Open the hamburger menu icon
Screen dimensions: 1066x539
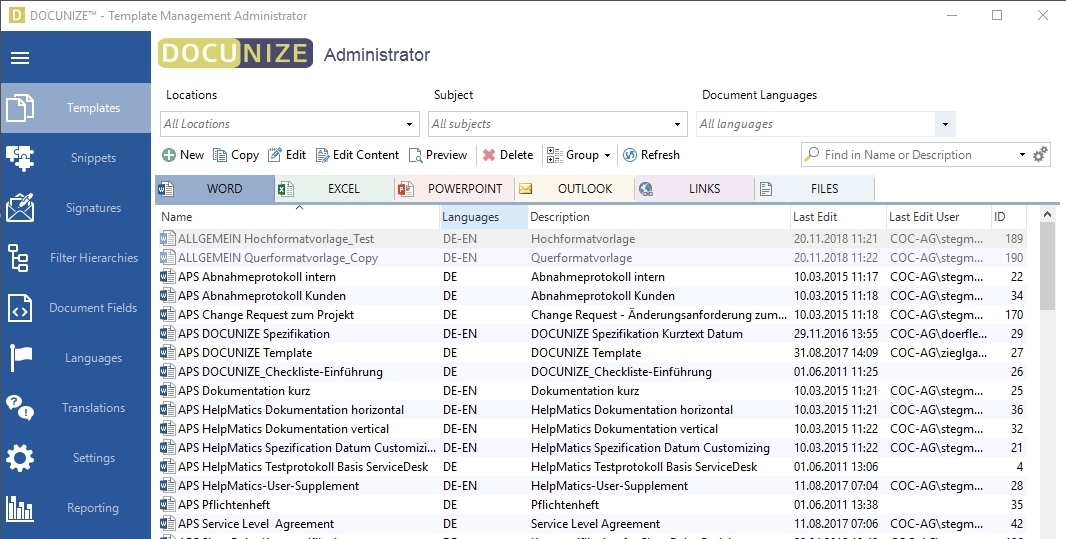tap(20, 58)
